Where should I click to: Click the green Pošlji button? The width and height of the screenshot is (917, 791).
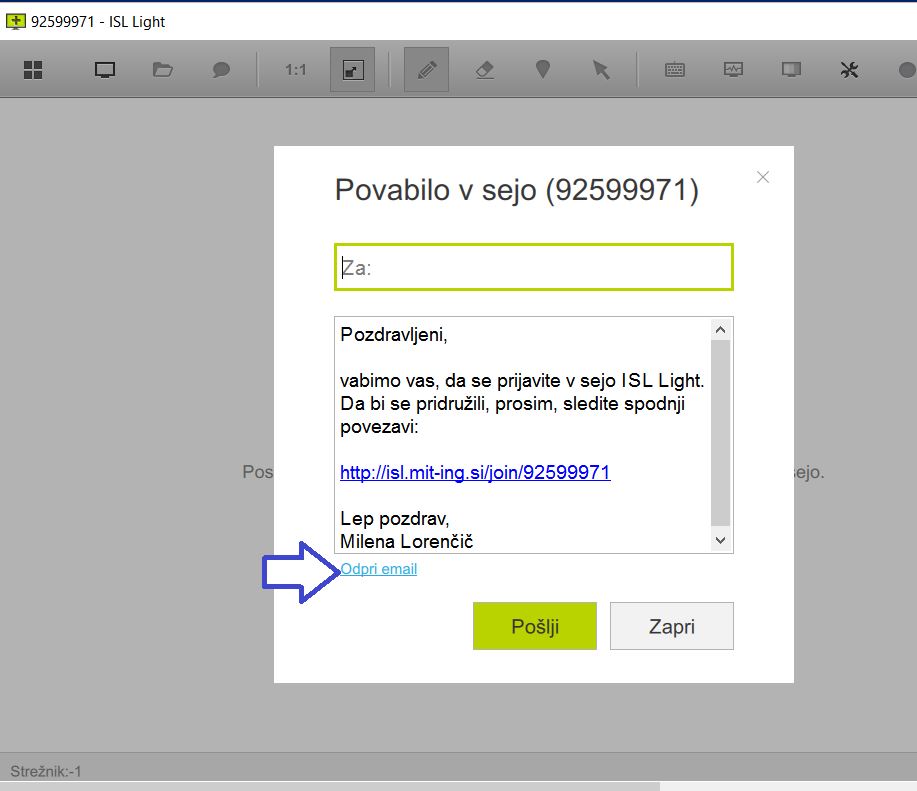tap(535, 626)
